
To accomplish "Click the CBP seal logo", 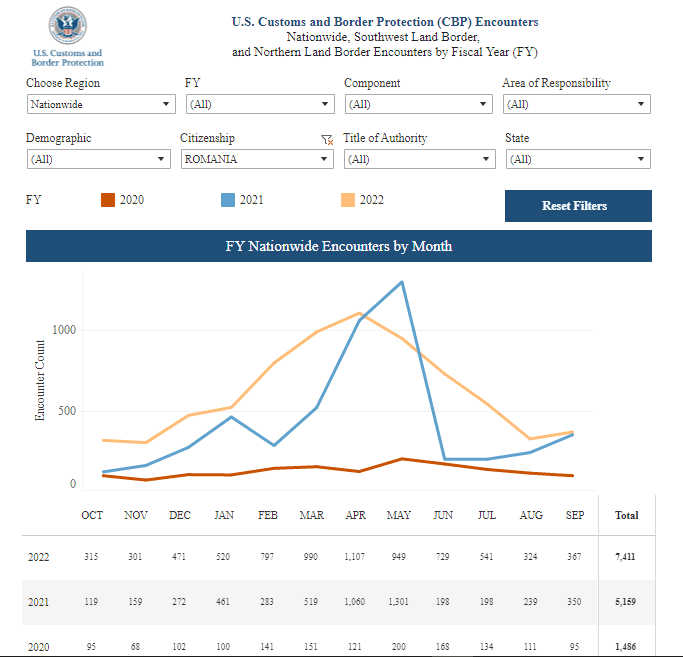I will [67, 26].
